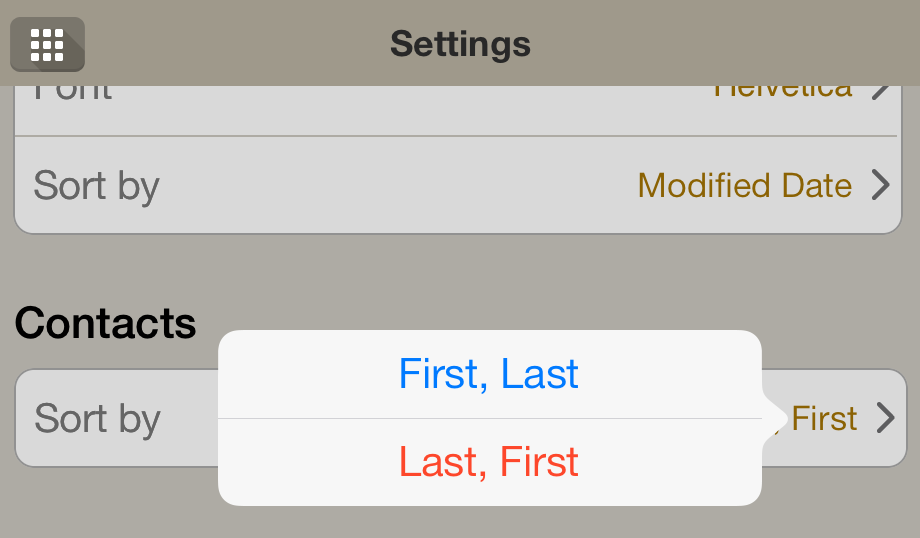Click the brown First value in the Contacts row
This screenshot has height=538, width=920.
tap(824, 418)
